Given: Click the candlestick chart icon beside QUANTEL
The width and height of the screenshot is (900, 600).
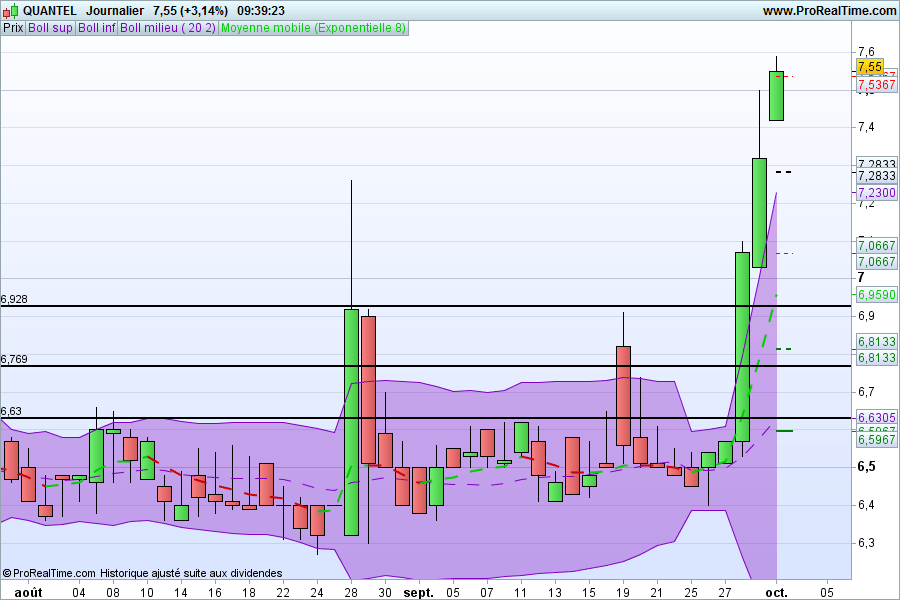Looking at the screenshot, I should [10, 11].
